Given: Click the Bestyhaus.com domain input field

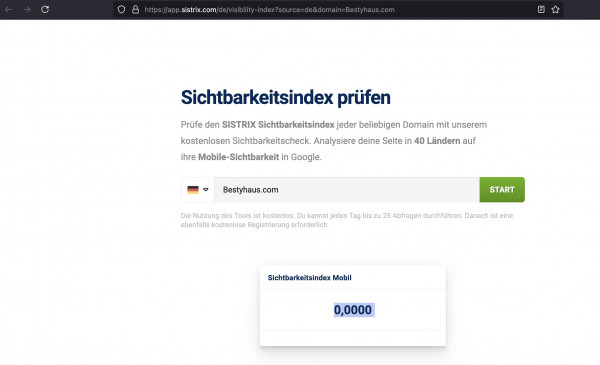Looking at the screenshot, I should click(347, 189).
